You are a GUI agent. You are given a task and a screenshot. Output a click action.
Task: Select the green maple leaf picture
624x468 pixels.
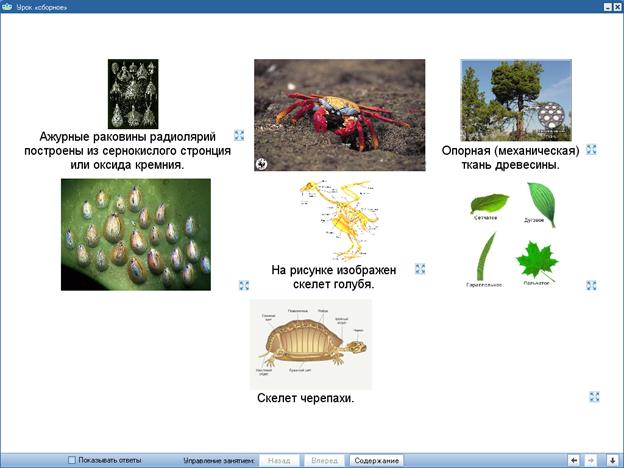[x=537, y=260]
